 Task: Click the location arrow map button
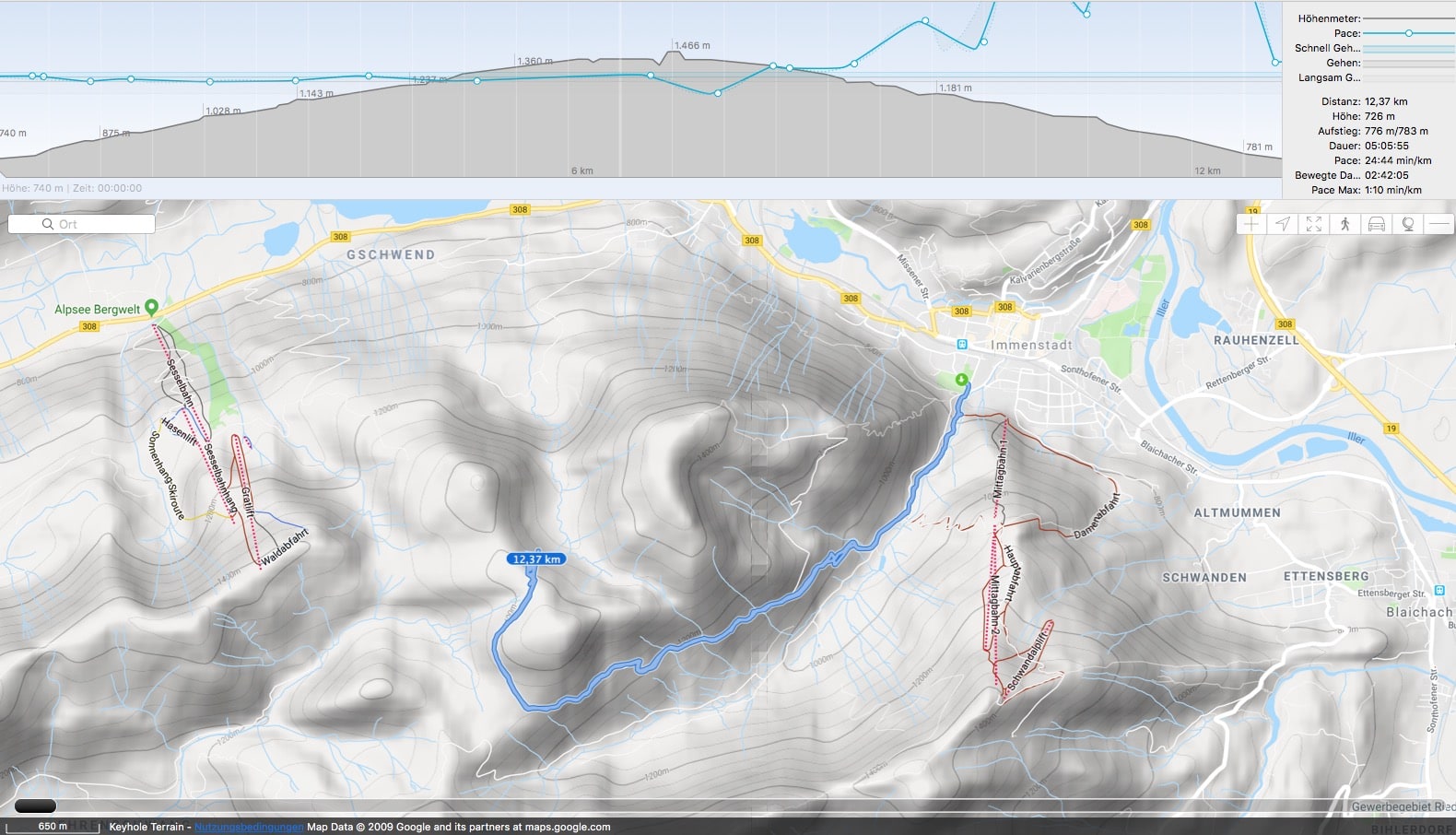(1283, 224)
